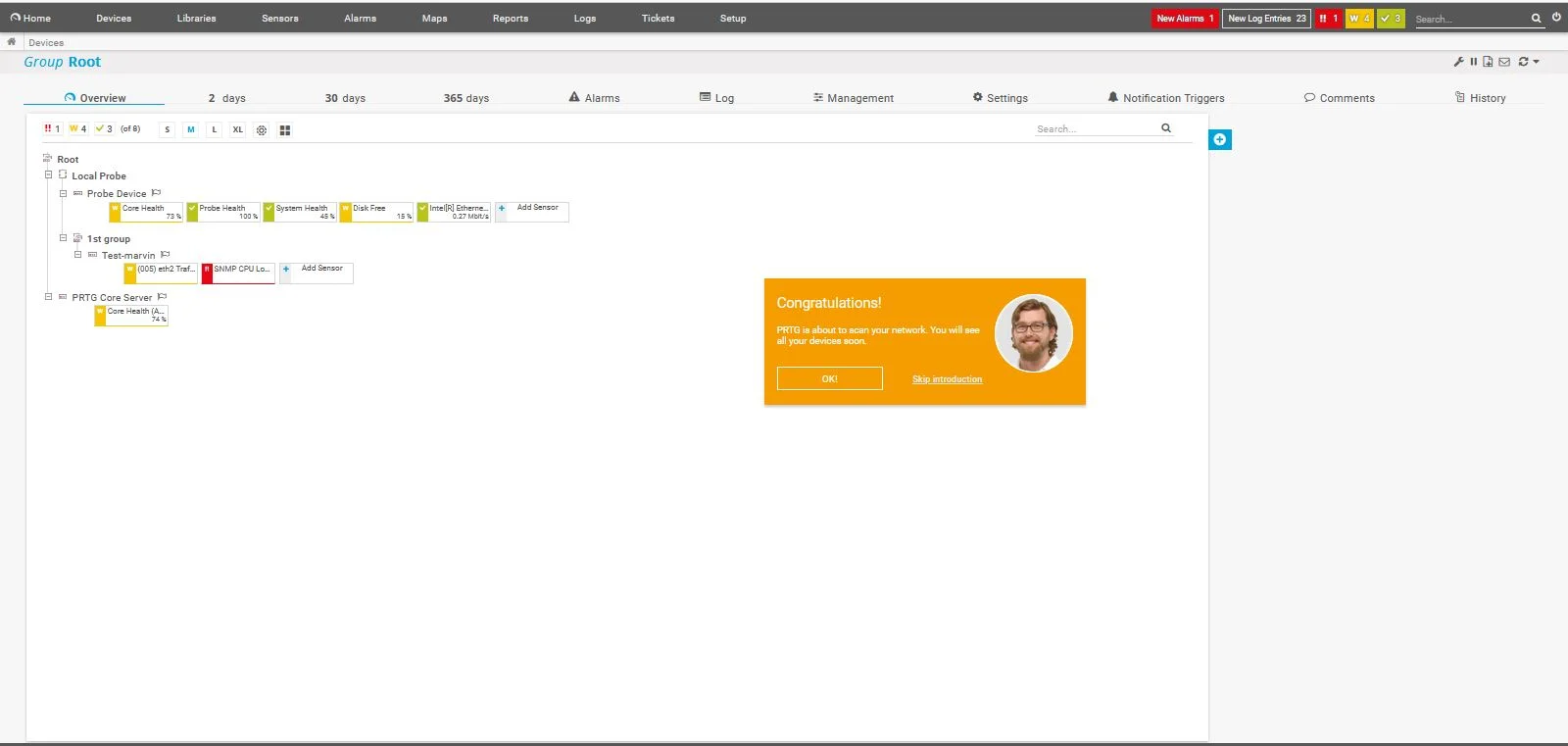Open the Sensors menu
Image resolution: width=1568 pixels, height=746 pixels.
pos(280,19)
